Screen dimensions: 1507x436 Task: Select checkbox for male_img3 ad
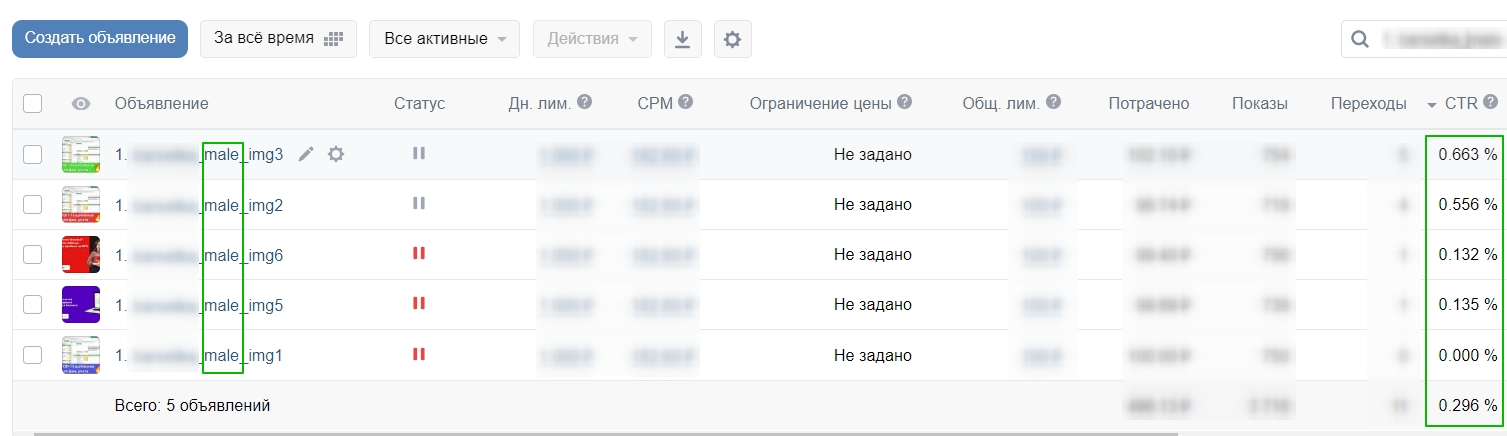pyautogui.click(x=33, y=154)
